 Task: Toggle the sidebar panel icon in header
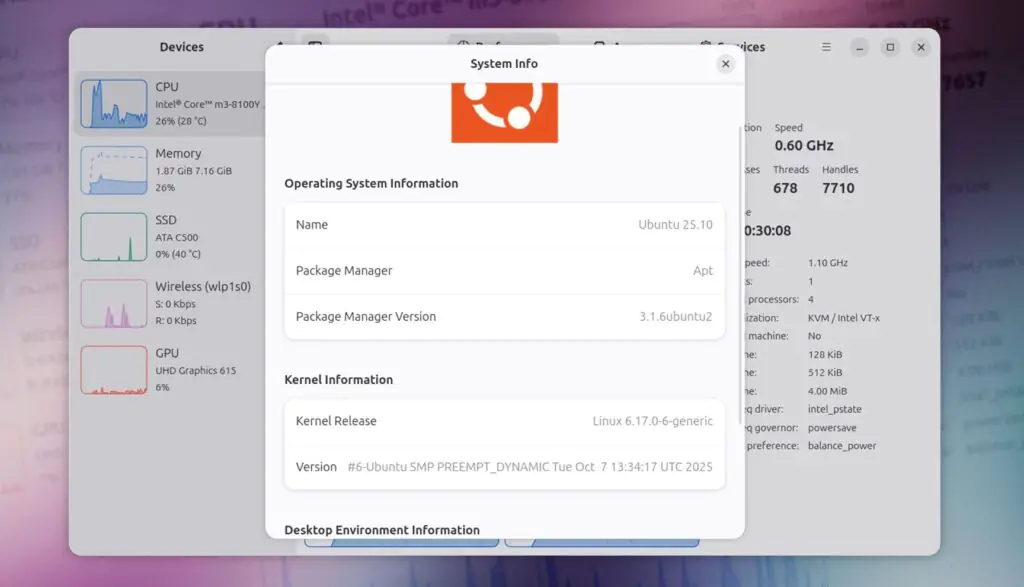[x=314, y=47]
